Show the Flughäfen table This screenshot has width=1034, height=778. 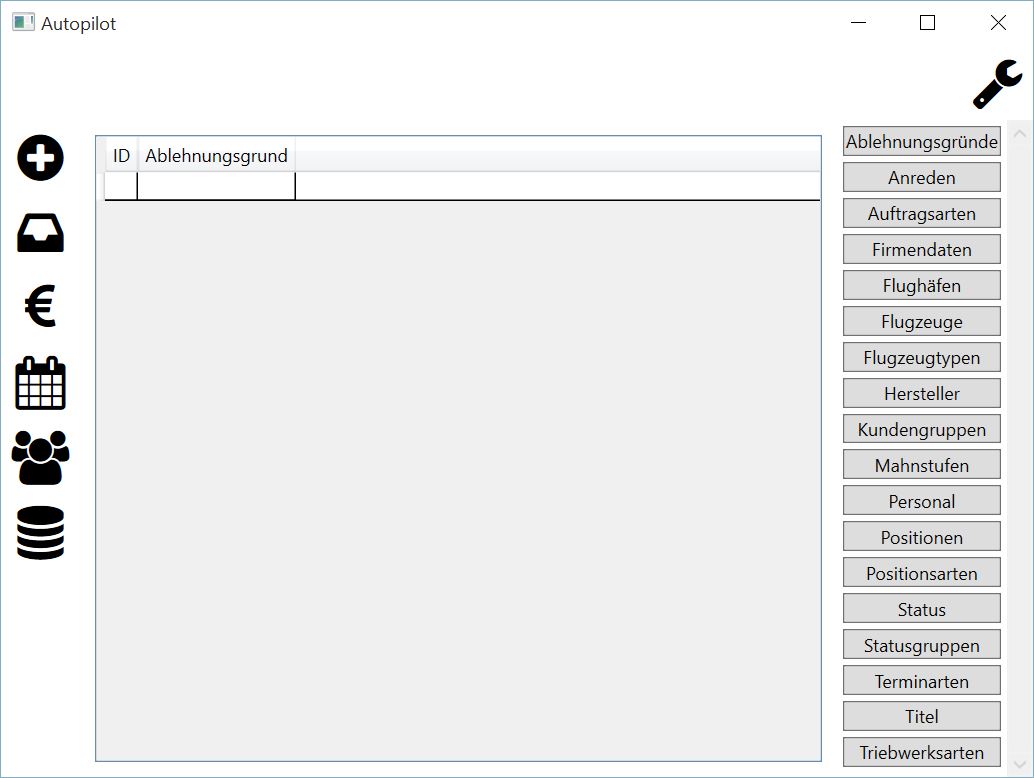point(921,285)
